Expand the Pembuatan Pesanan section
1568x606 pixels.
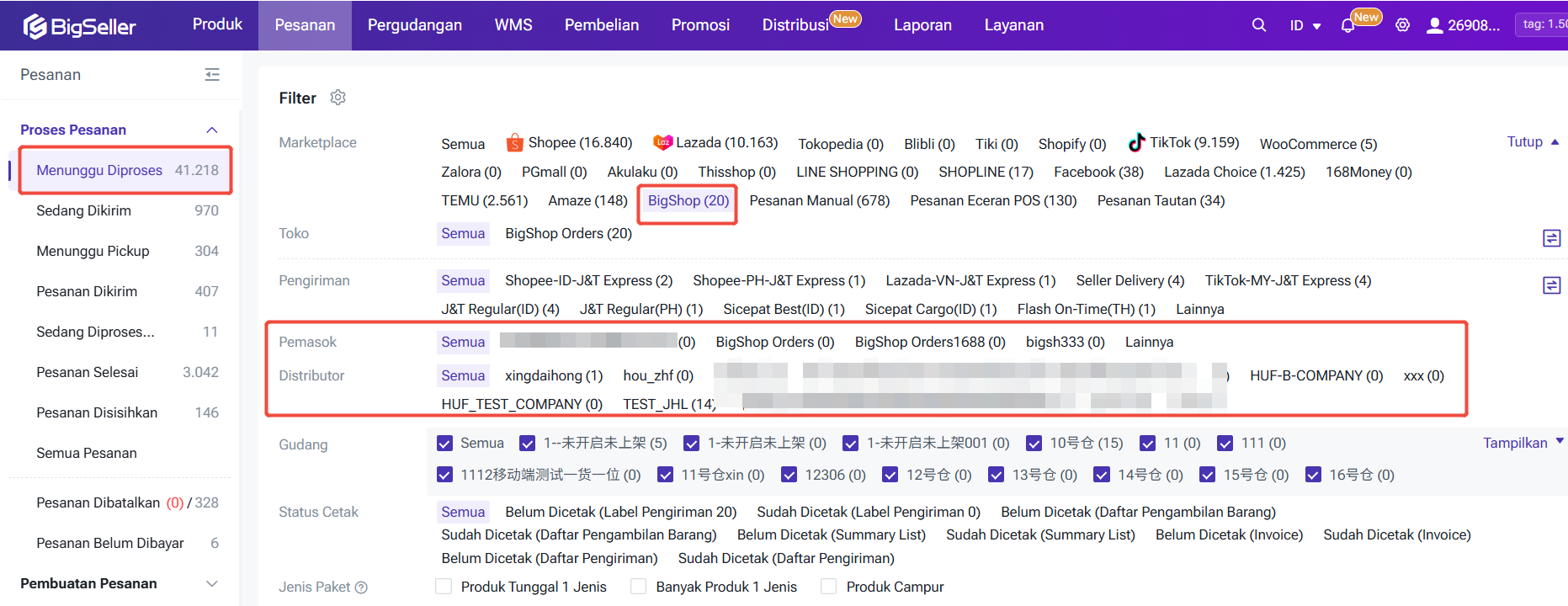pos(211,583)
